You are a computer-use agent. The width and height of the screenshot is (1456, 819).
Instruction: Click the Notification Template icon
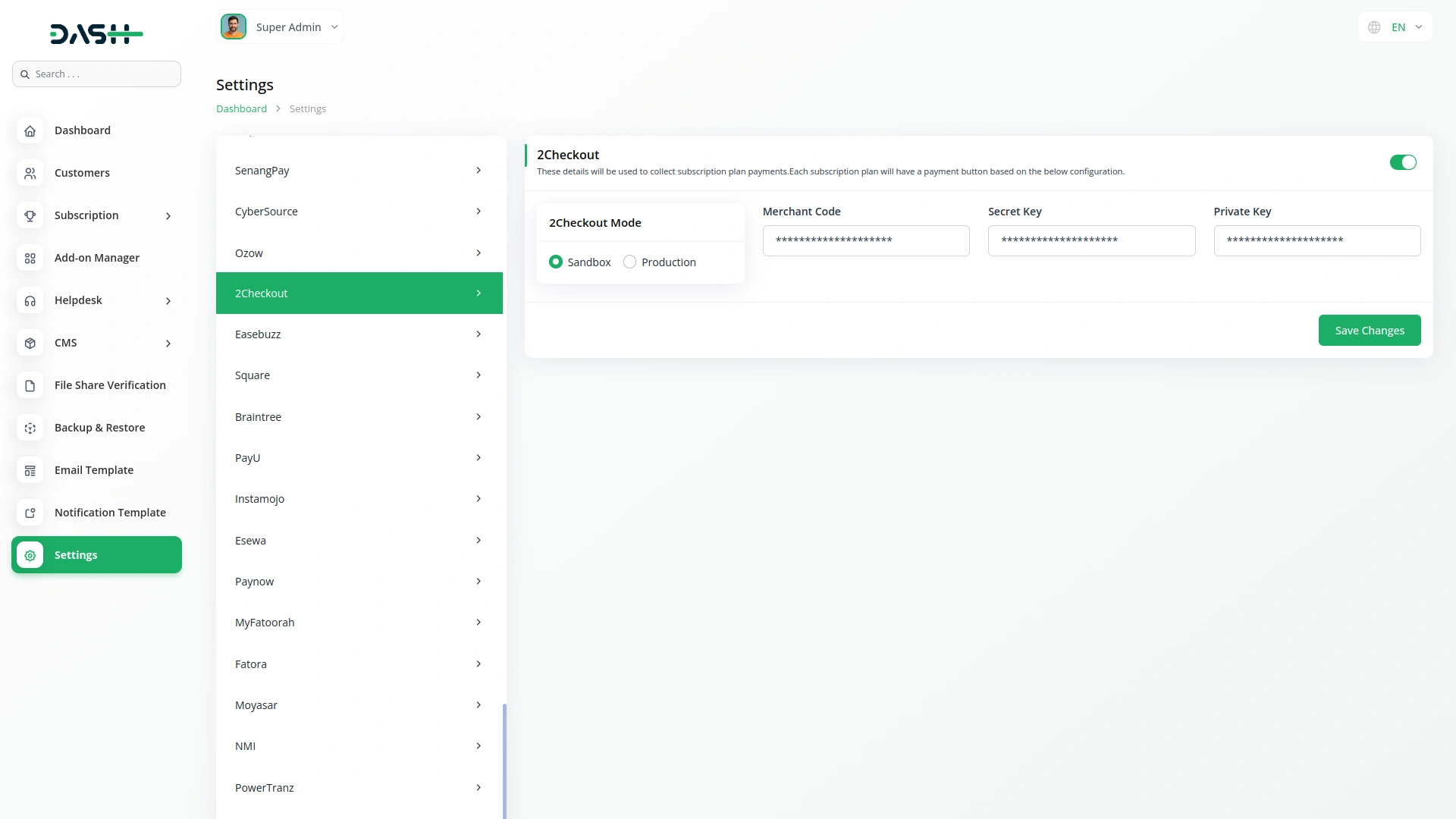click(30, 513)
